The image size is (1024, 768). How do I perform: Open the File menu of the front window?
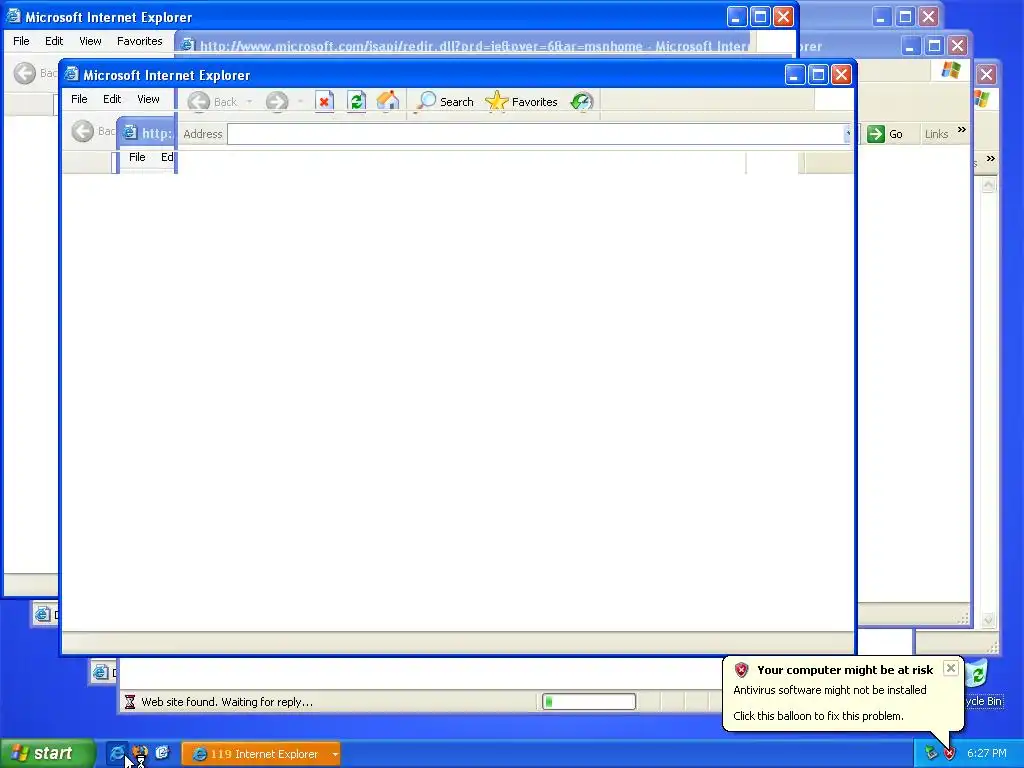tap(79, 99)
